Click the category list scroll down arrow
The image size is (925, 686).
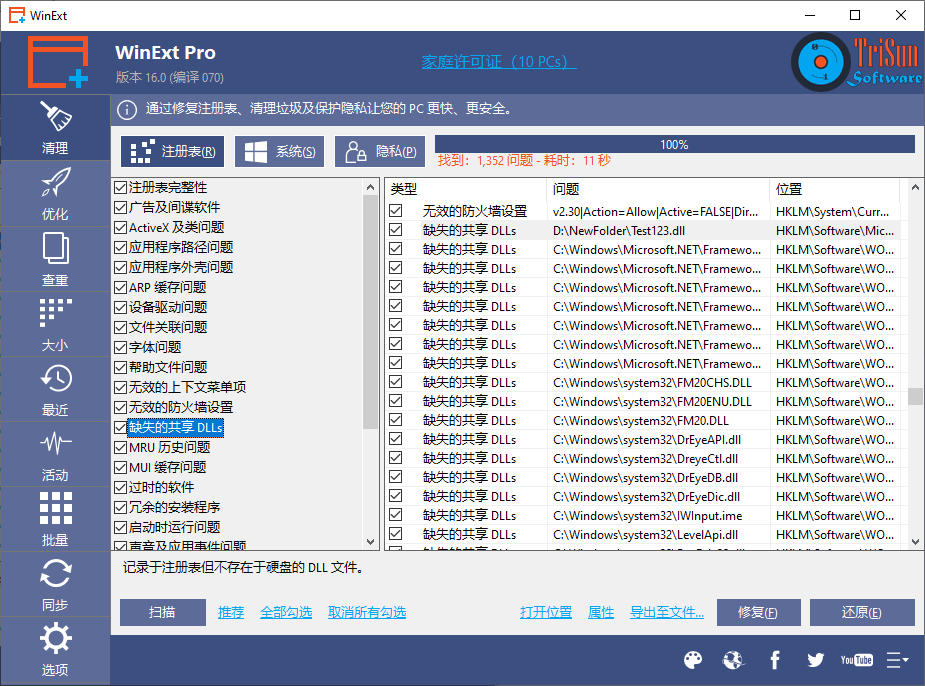point(370,541)
